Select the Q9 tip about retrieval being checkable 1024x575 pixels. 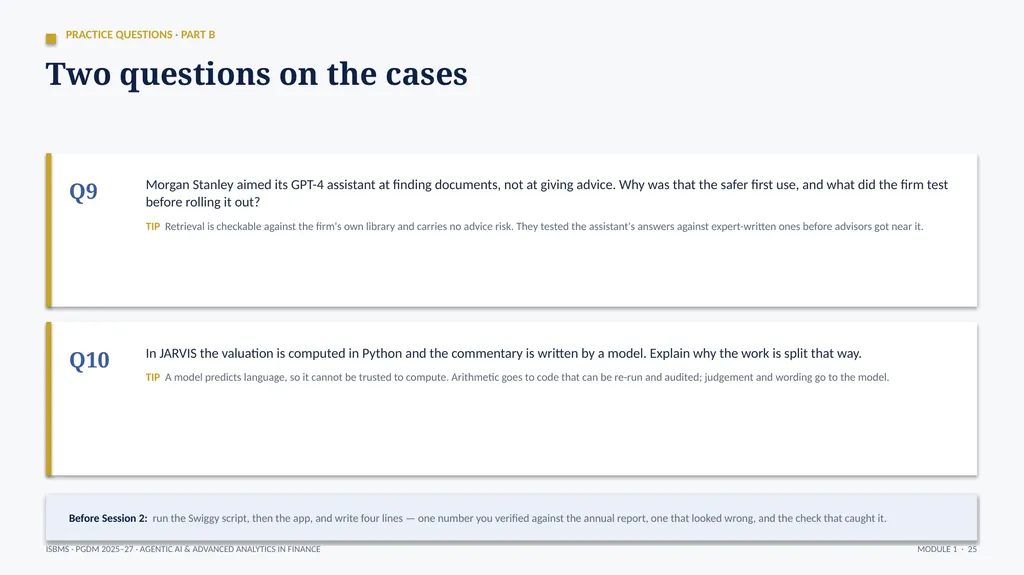[544, 227]
